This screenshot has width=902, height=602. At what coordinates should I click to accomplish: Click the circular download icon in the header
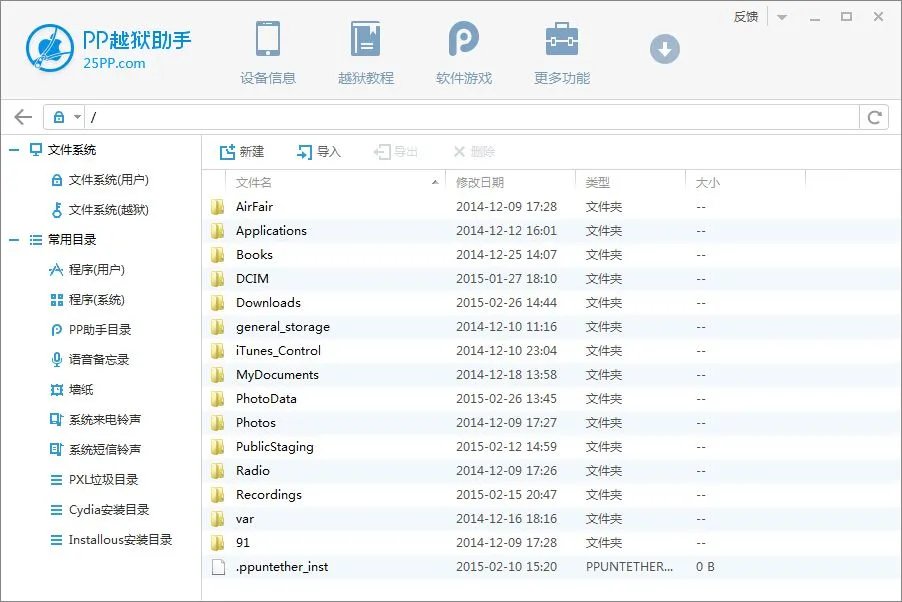664,48
